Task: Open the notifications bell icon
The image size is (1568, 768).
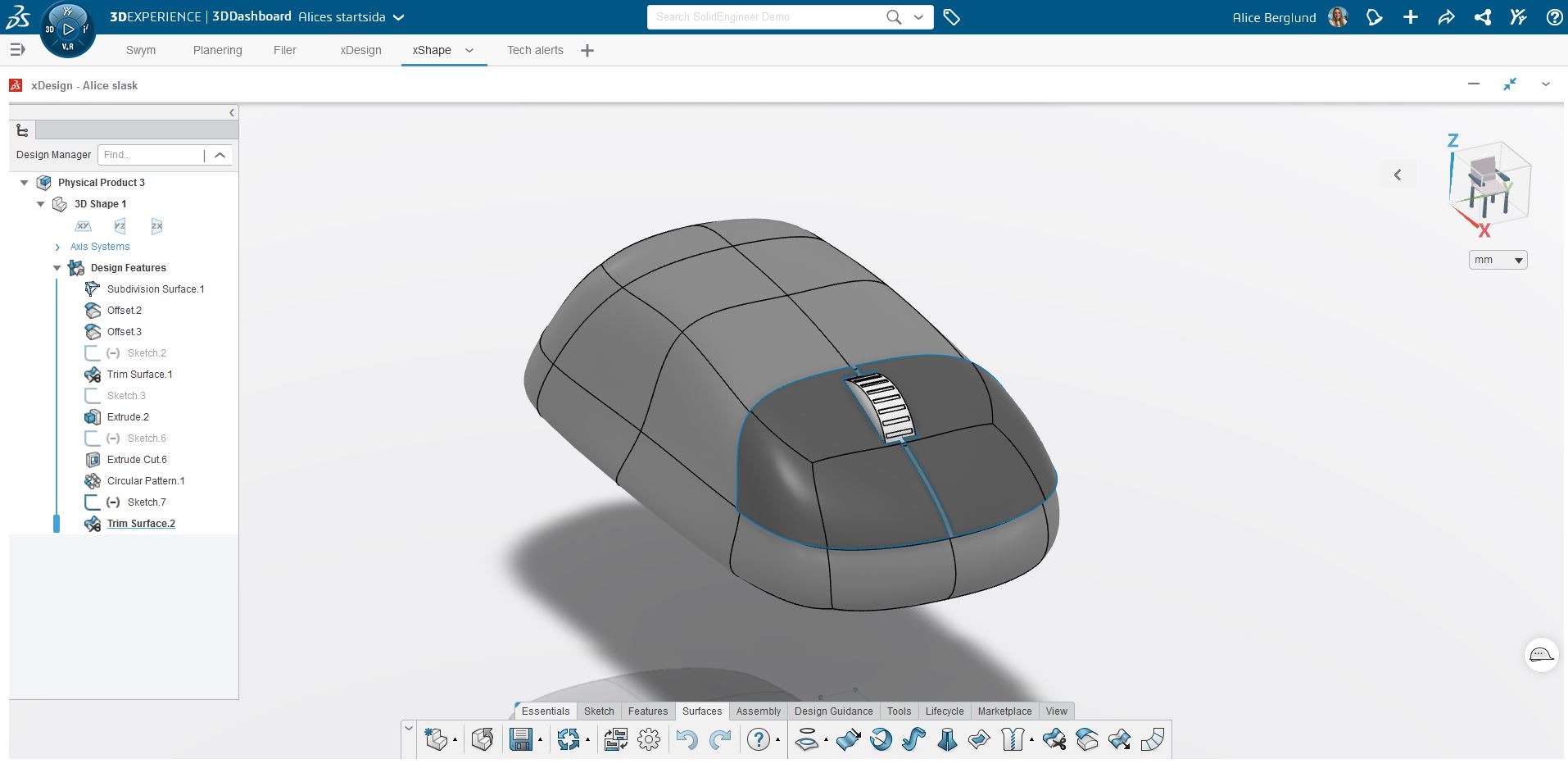Action: click(1374, 17)
